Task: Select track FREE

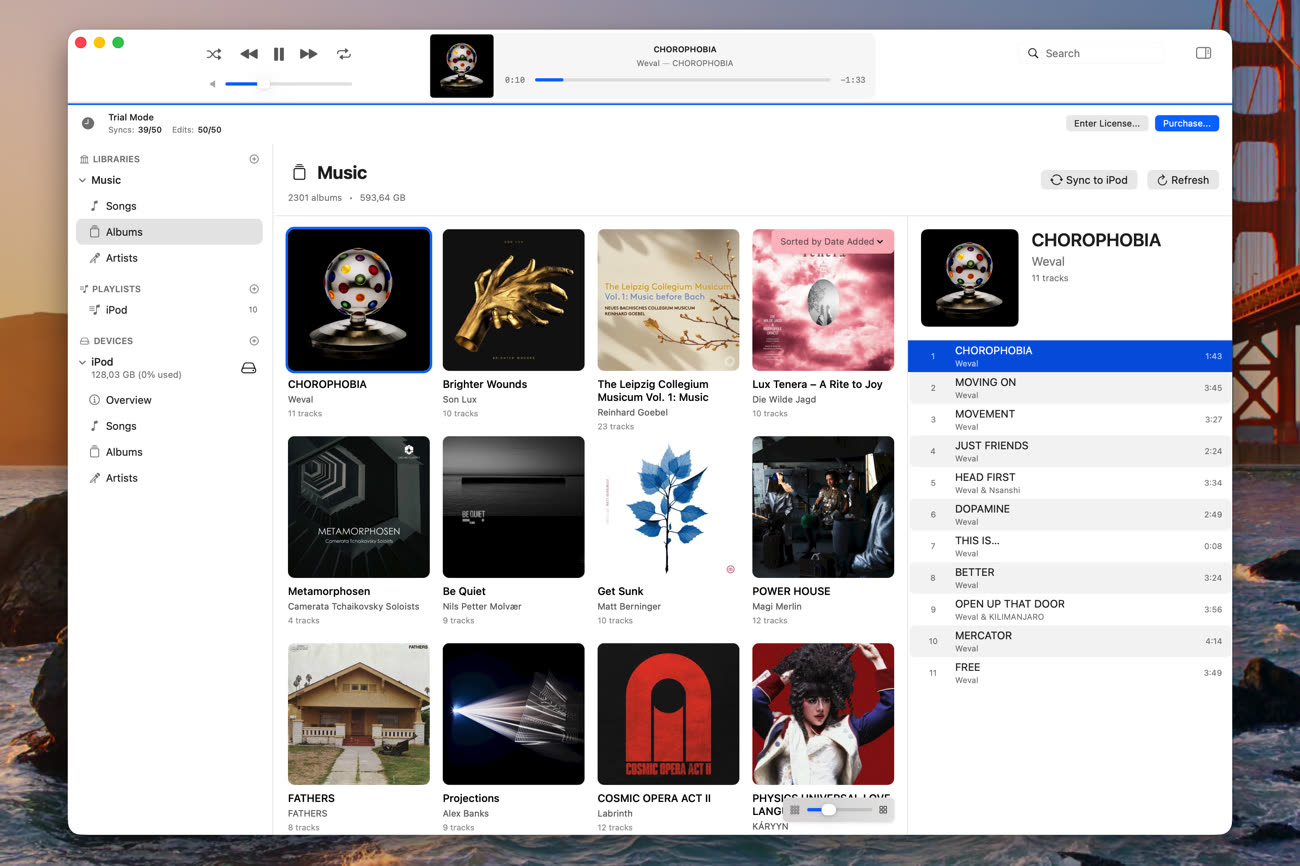Action: point(1069,673)
